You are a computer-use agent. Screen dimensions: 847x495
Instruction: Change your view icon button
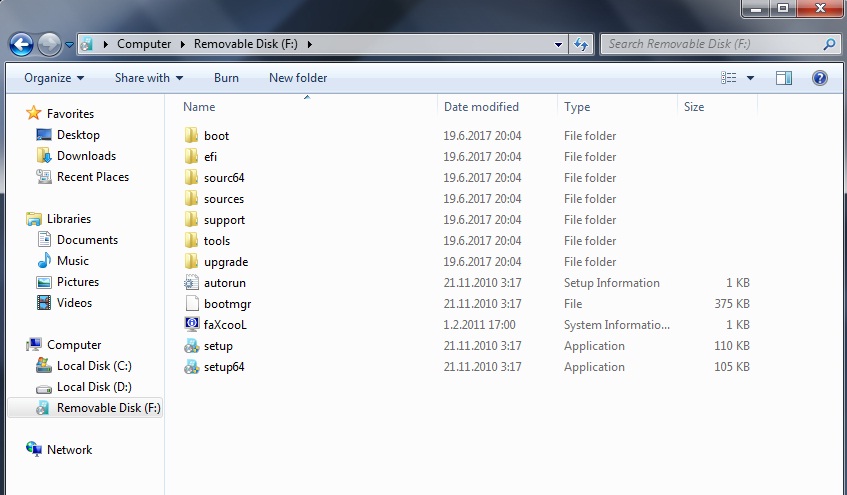tap(728, 78)
